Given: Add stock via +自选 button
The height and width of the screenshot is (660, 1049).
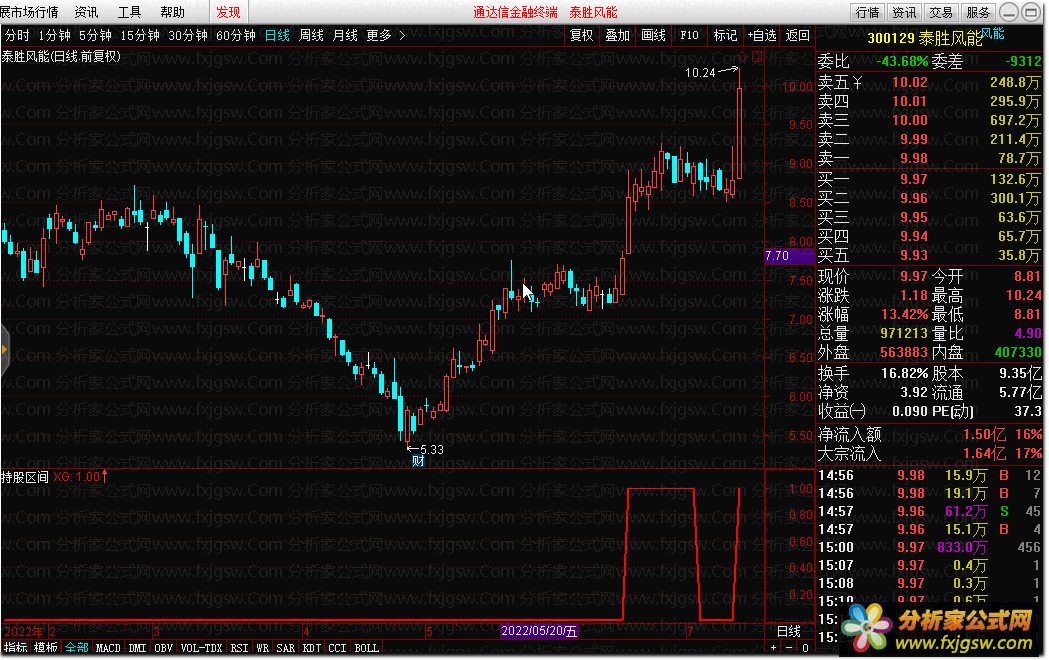Looking at the screenshot, I should pos(761,35).
